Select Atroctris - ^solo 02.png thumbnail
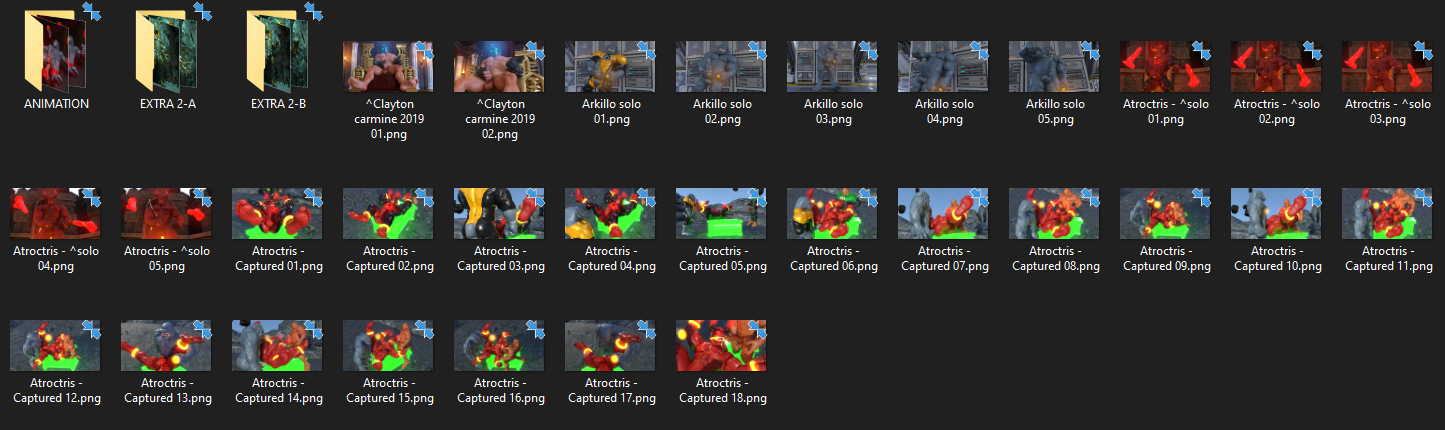 pos(1276,66)
